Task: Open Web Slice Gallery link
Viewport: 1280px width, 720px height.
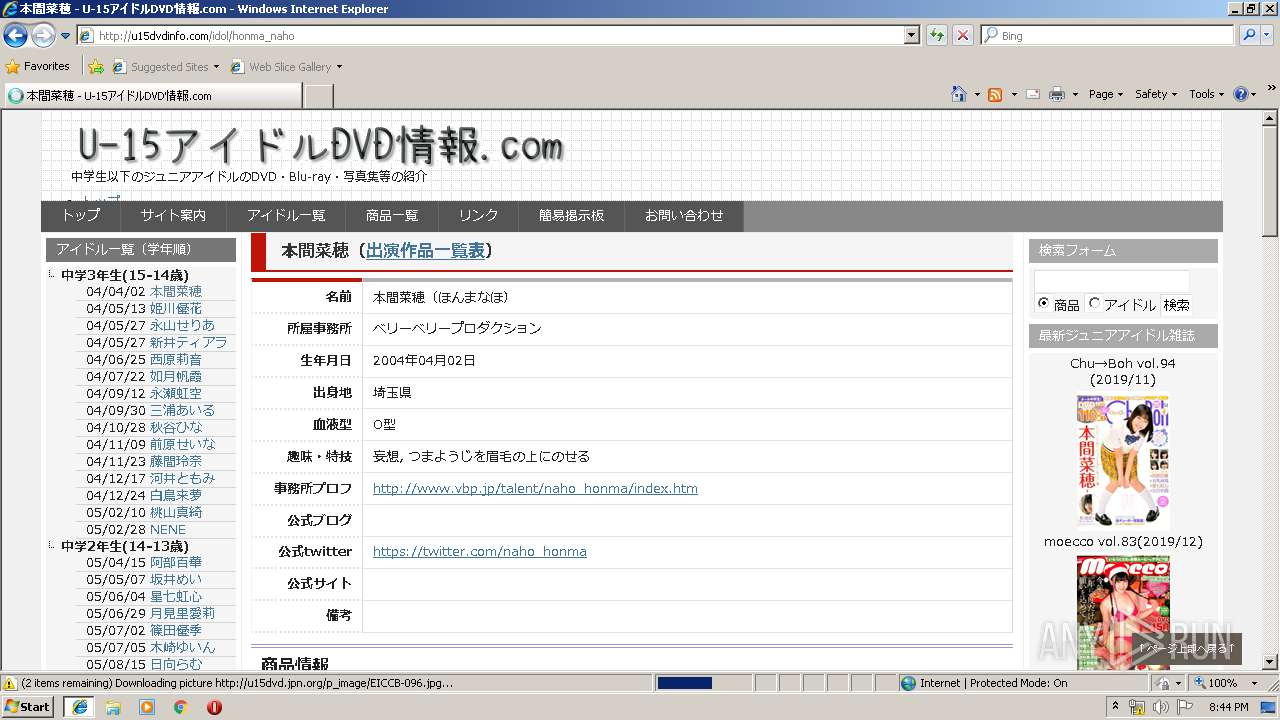Action: pyautogui.click(x=286, y=67)
